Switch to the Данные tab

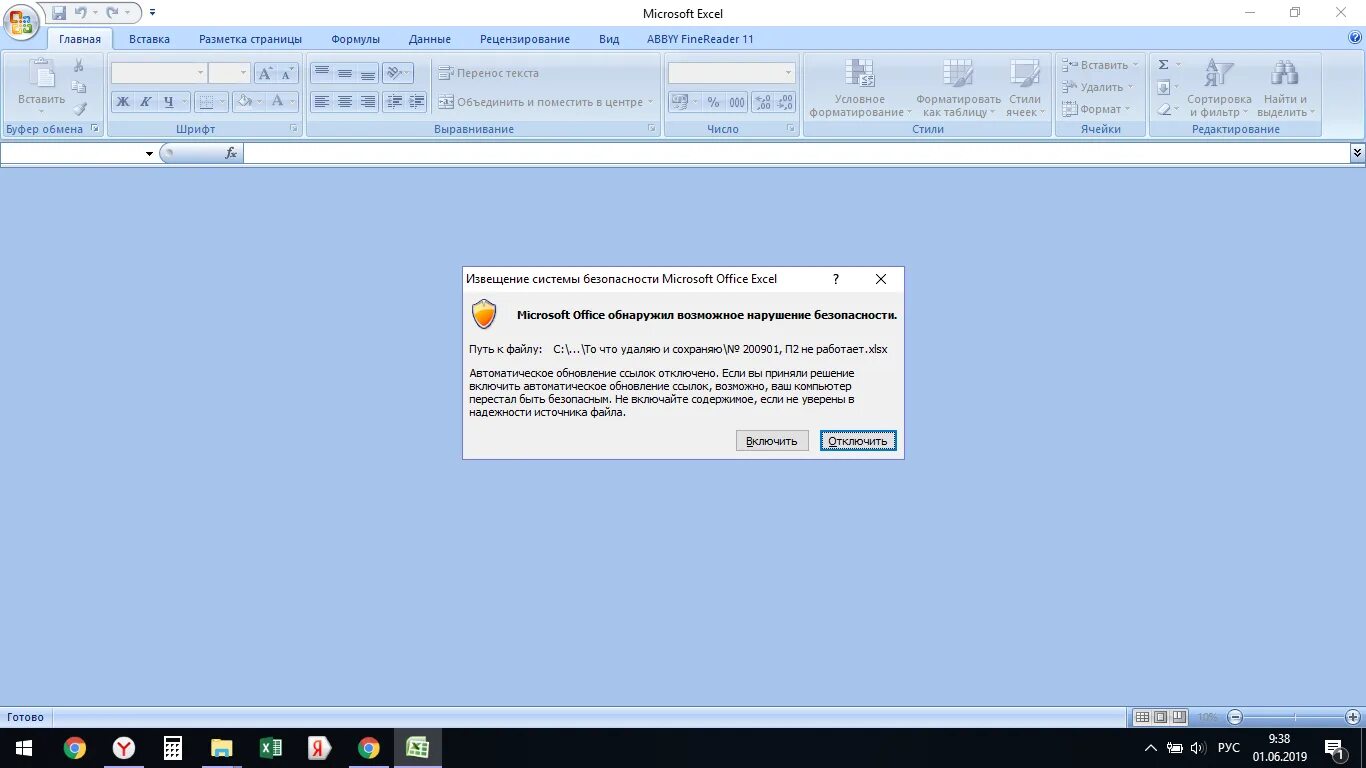click(429, 39)
